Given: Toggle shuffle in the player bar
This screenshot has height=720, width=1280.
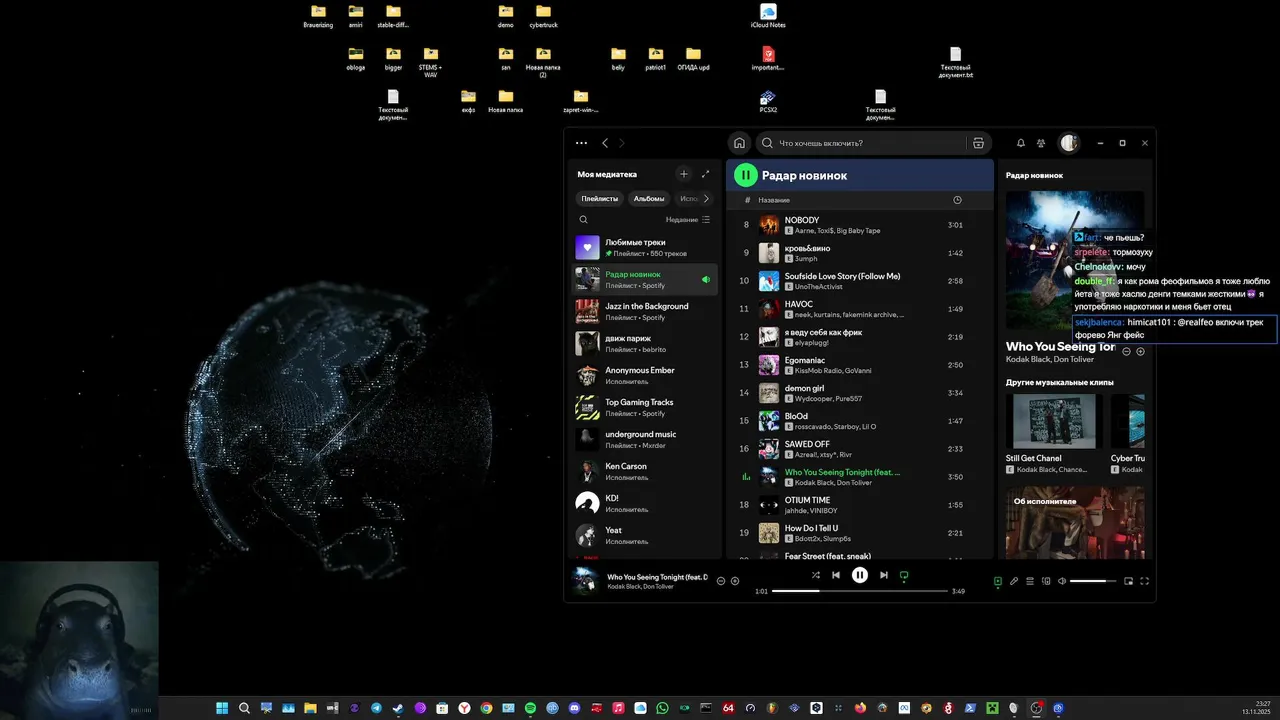Looking at the screenshot, I should [x=815, y=575].
